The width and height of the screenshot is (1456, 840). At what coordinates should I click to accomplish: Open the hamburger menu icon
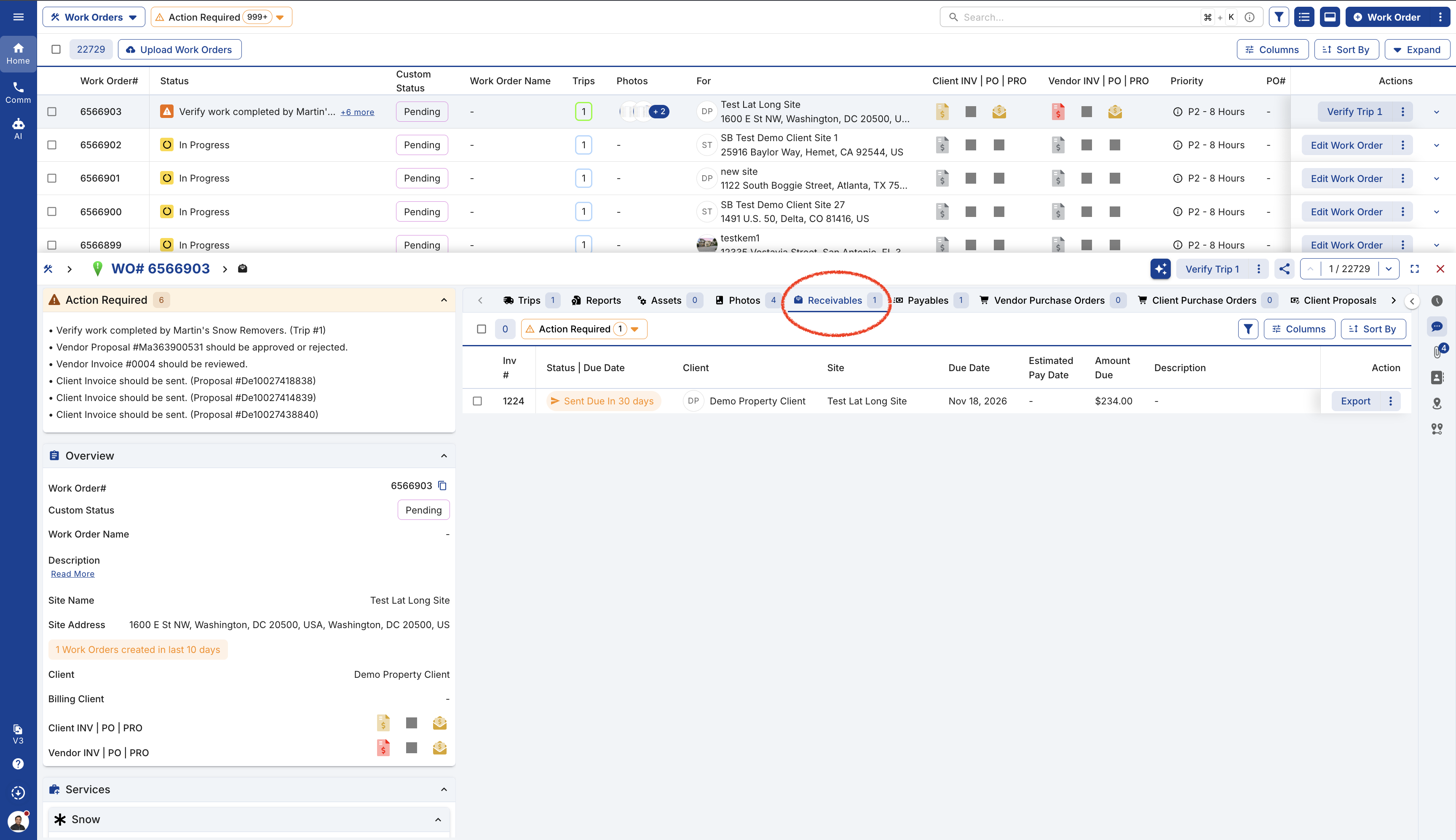(x=18, y=17)
